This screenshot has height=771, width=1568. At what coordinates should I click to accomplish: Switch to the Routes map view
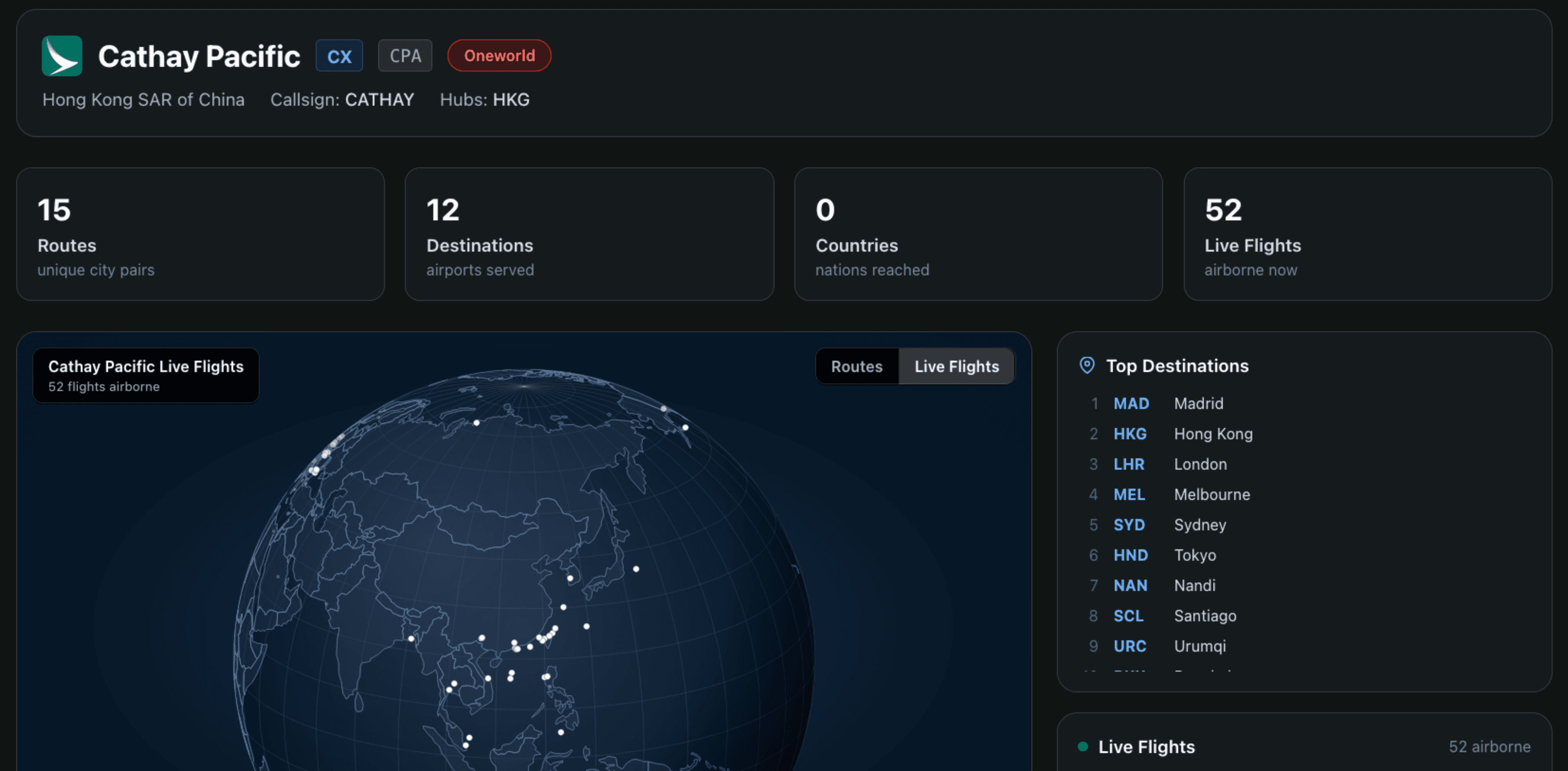[x=856, y=366]
